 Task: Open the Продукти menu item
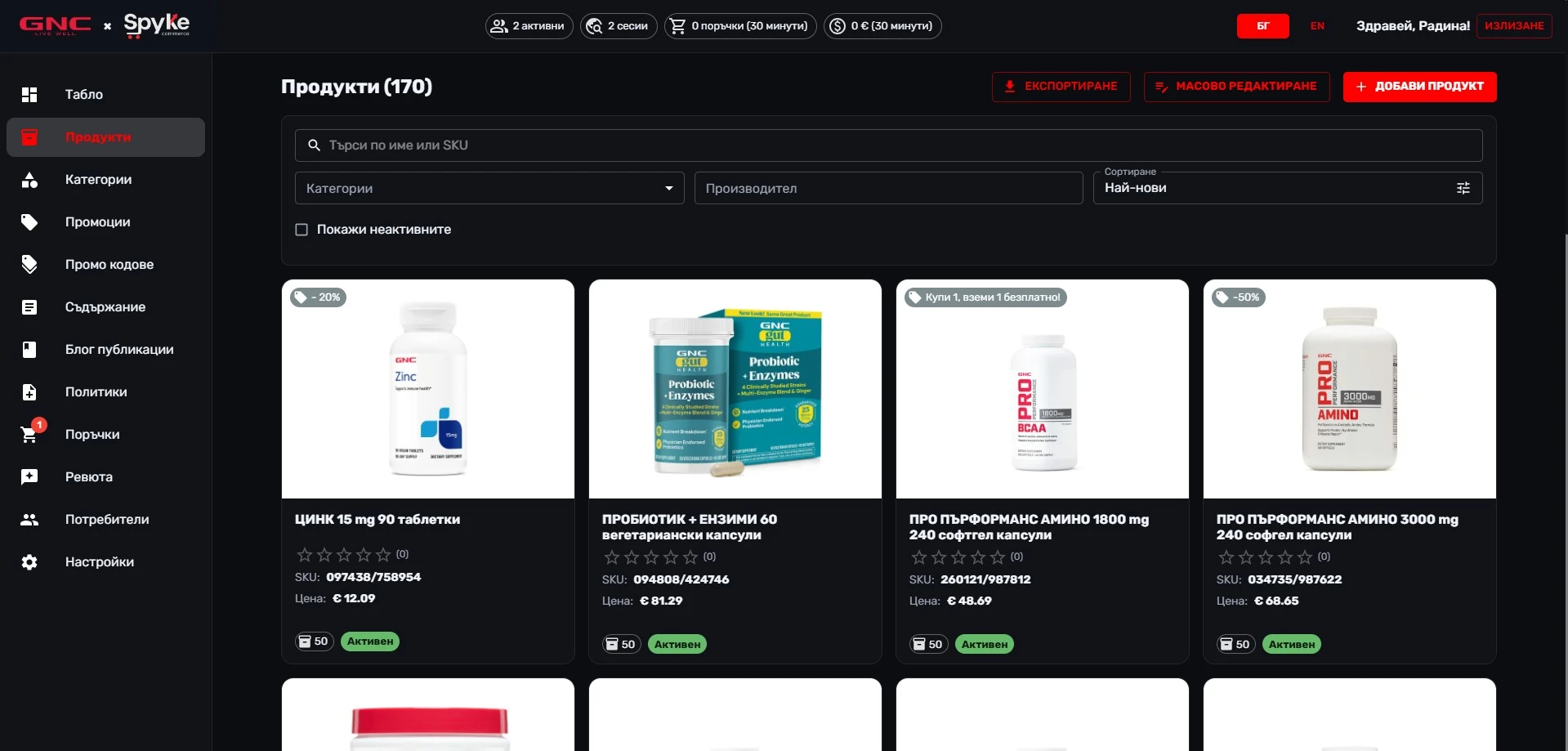(106, 137)
